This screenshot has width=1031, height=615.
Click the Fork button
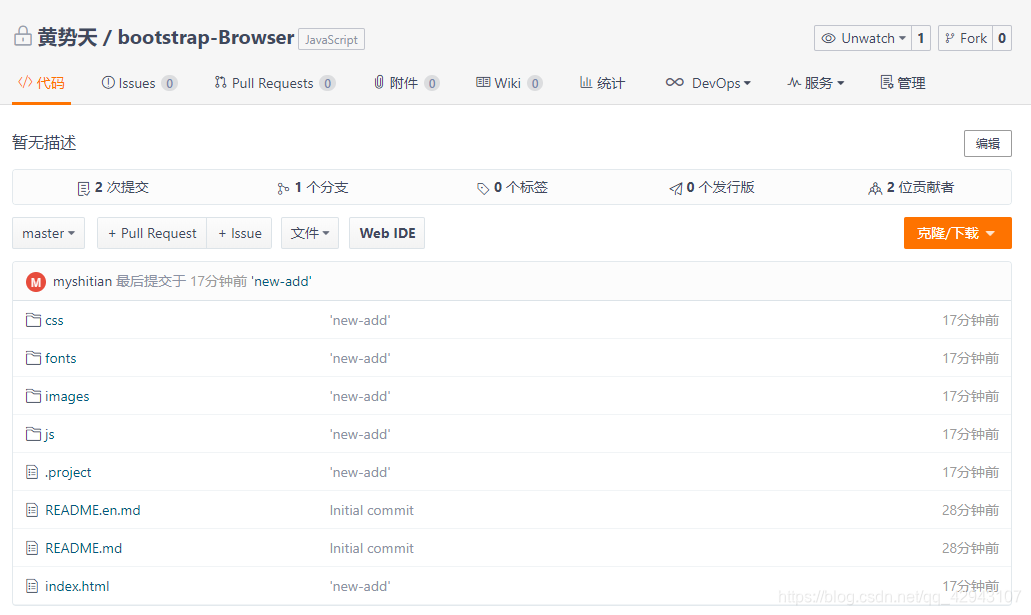966,38
